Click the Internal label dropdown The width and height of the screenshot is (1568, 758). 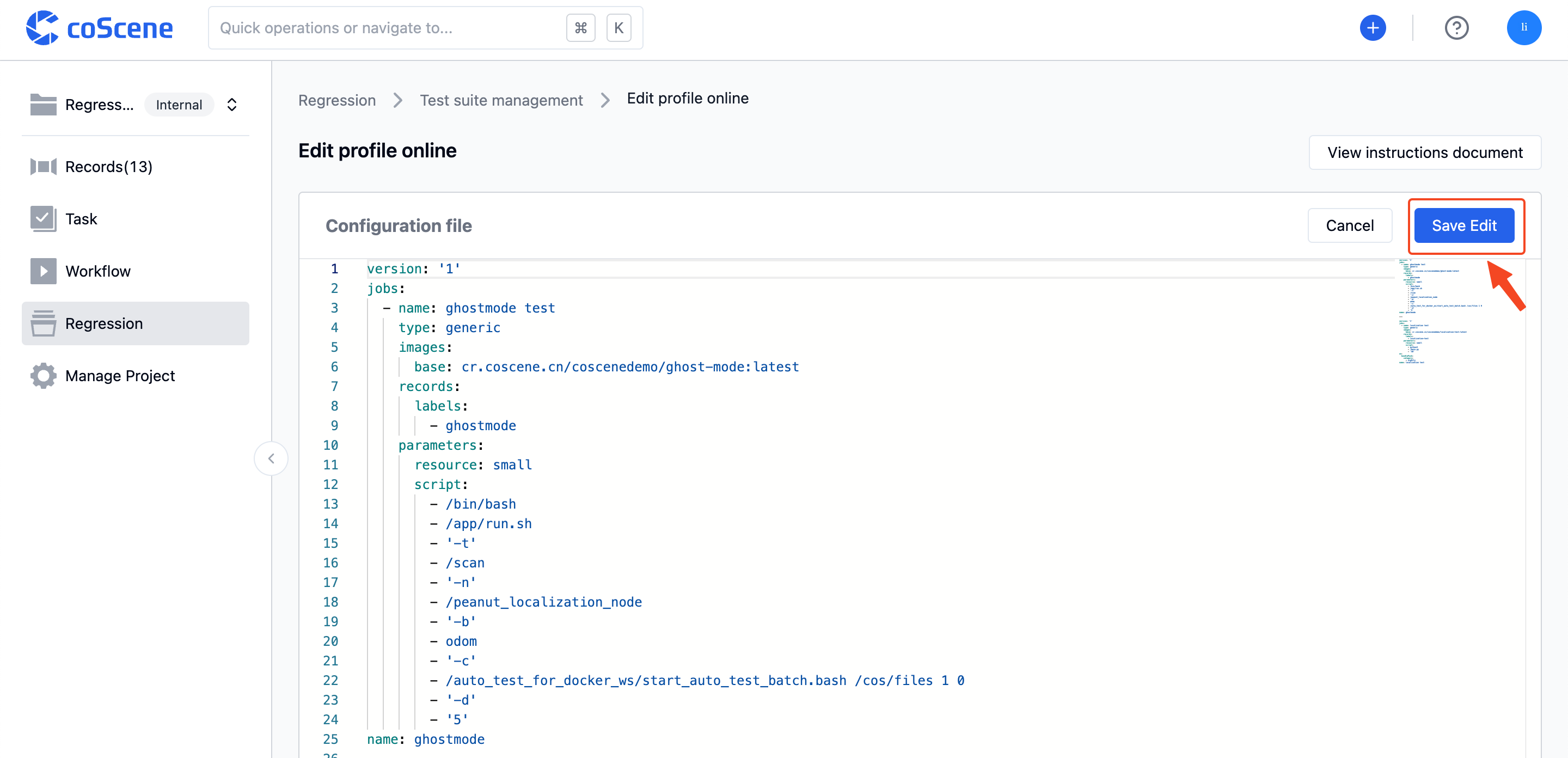(x=179, y=104)
